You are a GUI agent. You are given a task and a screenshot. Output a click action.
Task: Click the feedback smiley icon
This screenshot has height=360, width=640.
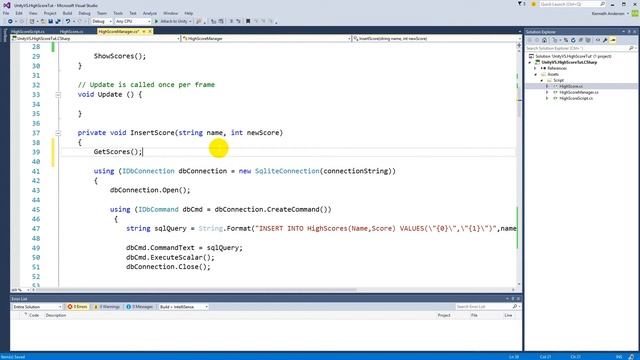[533, 4]
